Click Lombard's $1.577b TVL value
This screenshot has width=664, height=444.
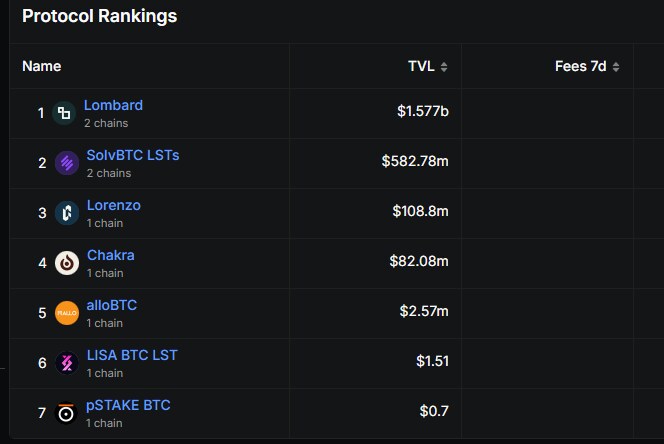tap(422, 111)
